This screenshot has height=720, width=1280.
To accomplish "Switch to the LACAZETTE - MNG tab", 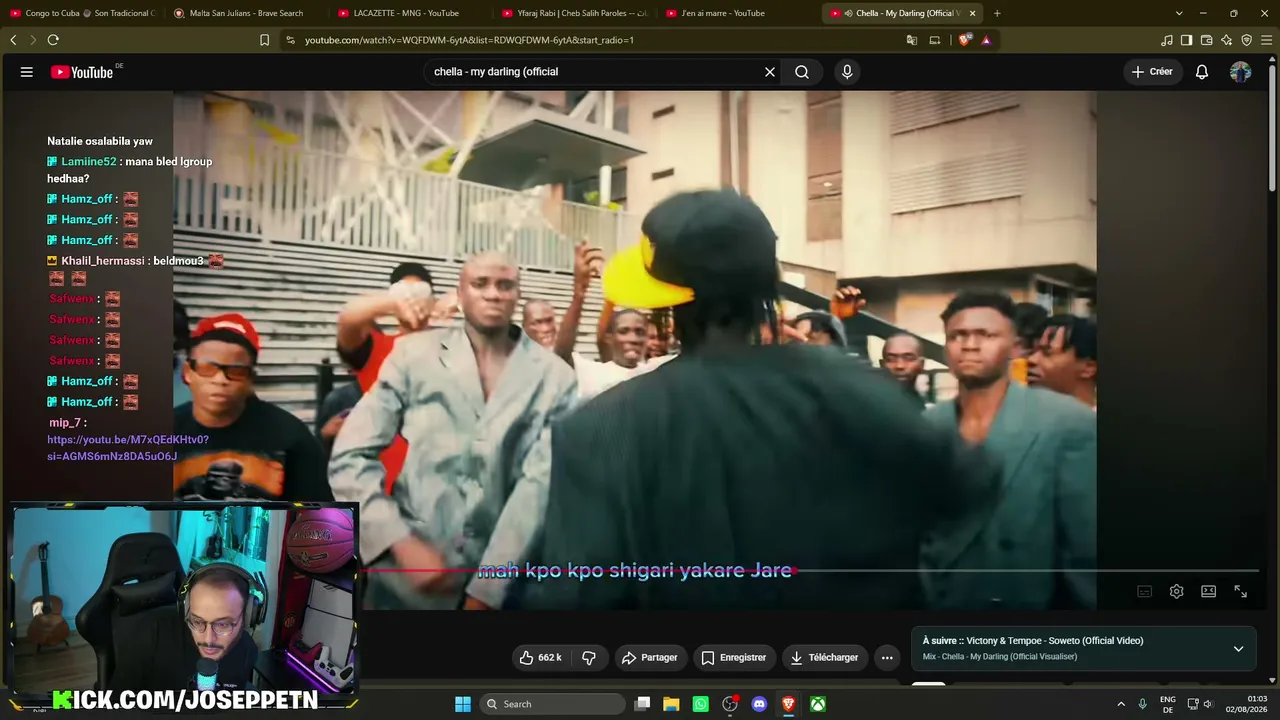I will pos(409,13).
